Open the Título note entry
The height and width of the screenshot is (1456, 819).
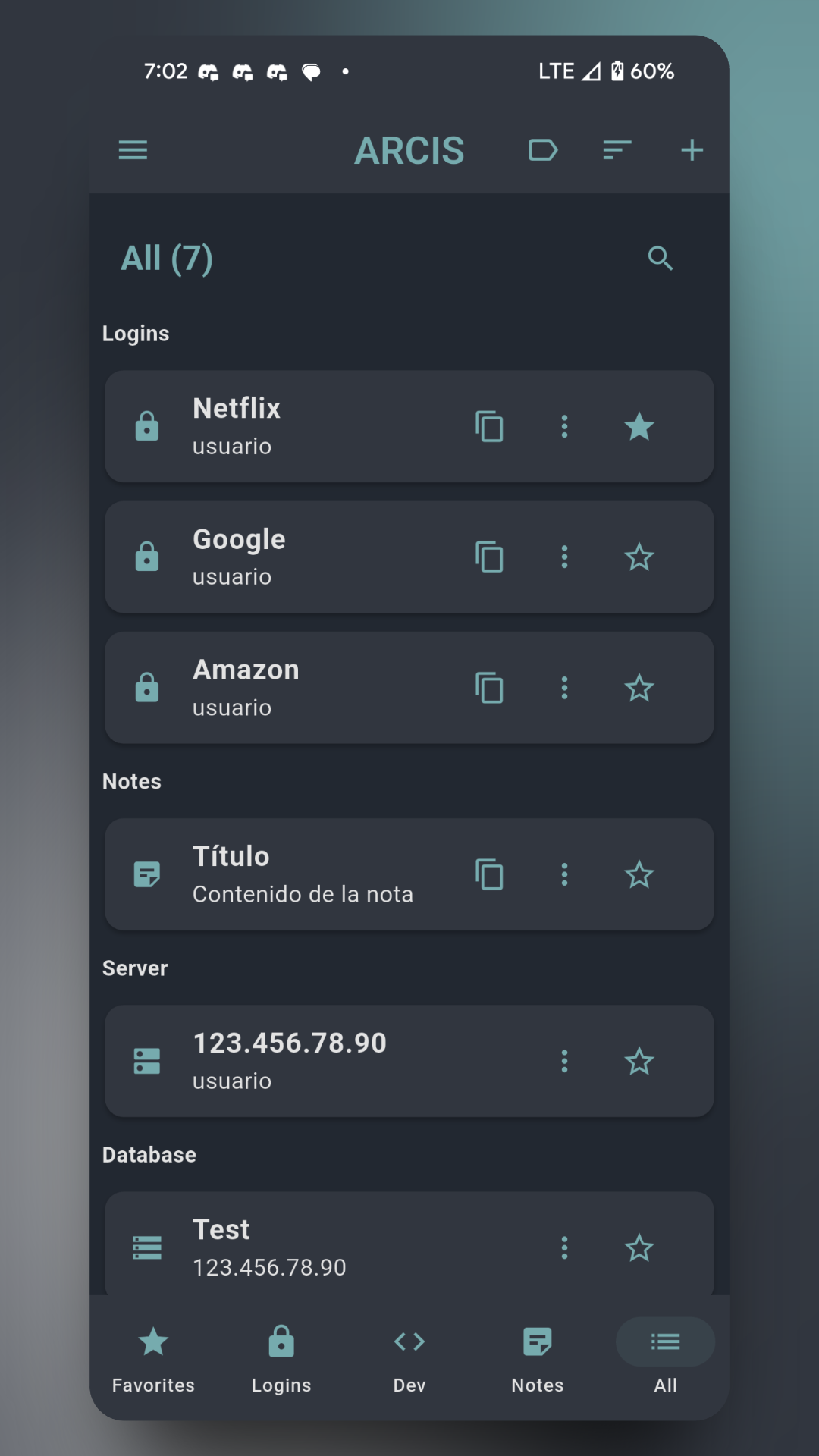click(409, 874)
